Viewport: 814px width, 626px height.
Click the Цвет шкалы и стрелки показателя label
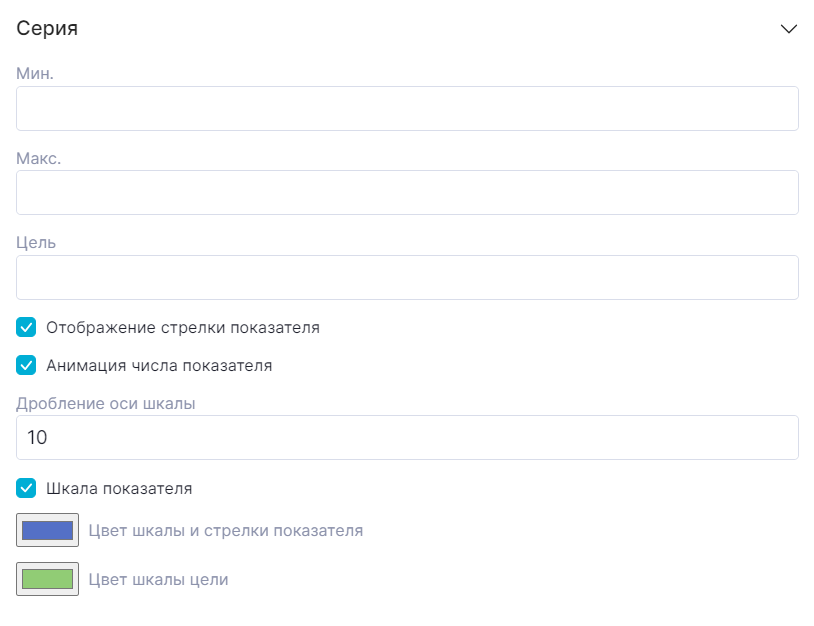225,530
